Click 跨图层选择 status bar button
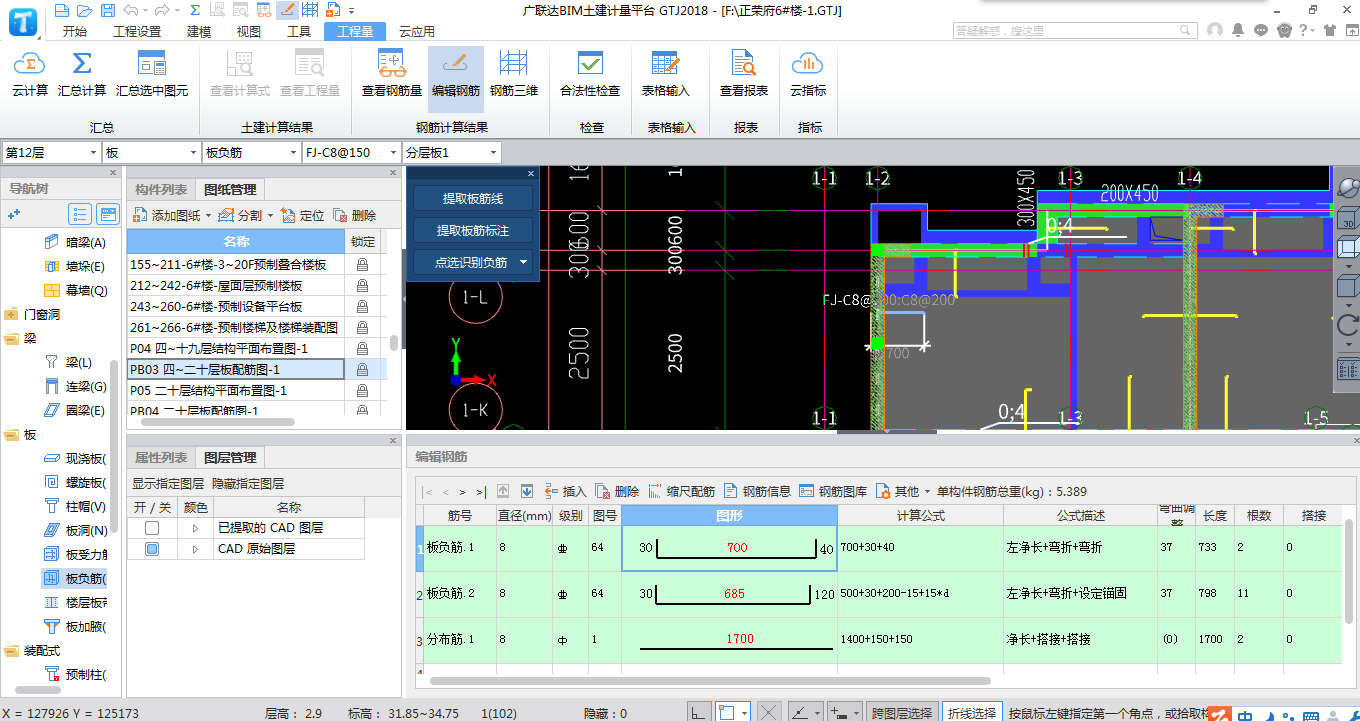The image size is (1360, 721). (903, 712)
